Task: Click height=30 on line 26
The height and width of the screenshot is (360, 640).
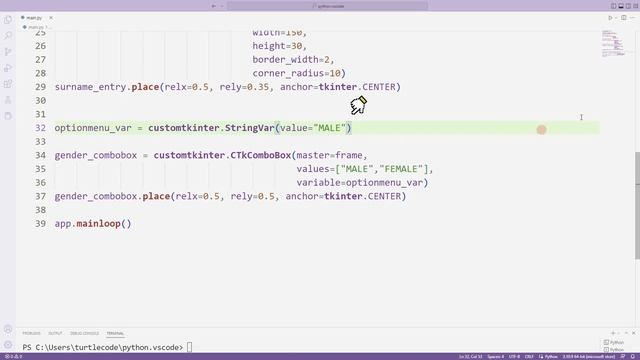Action: [277, 46]
